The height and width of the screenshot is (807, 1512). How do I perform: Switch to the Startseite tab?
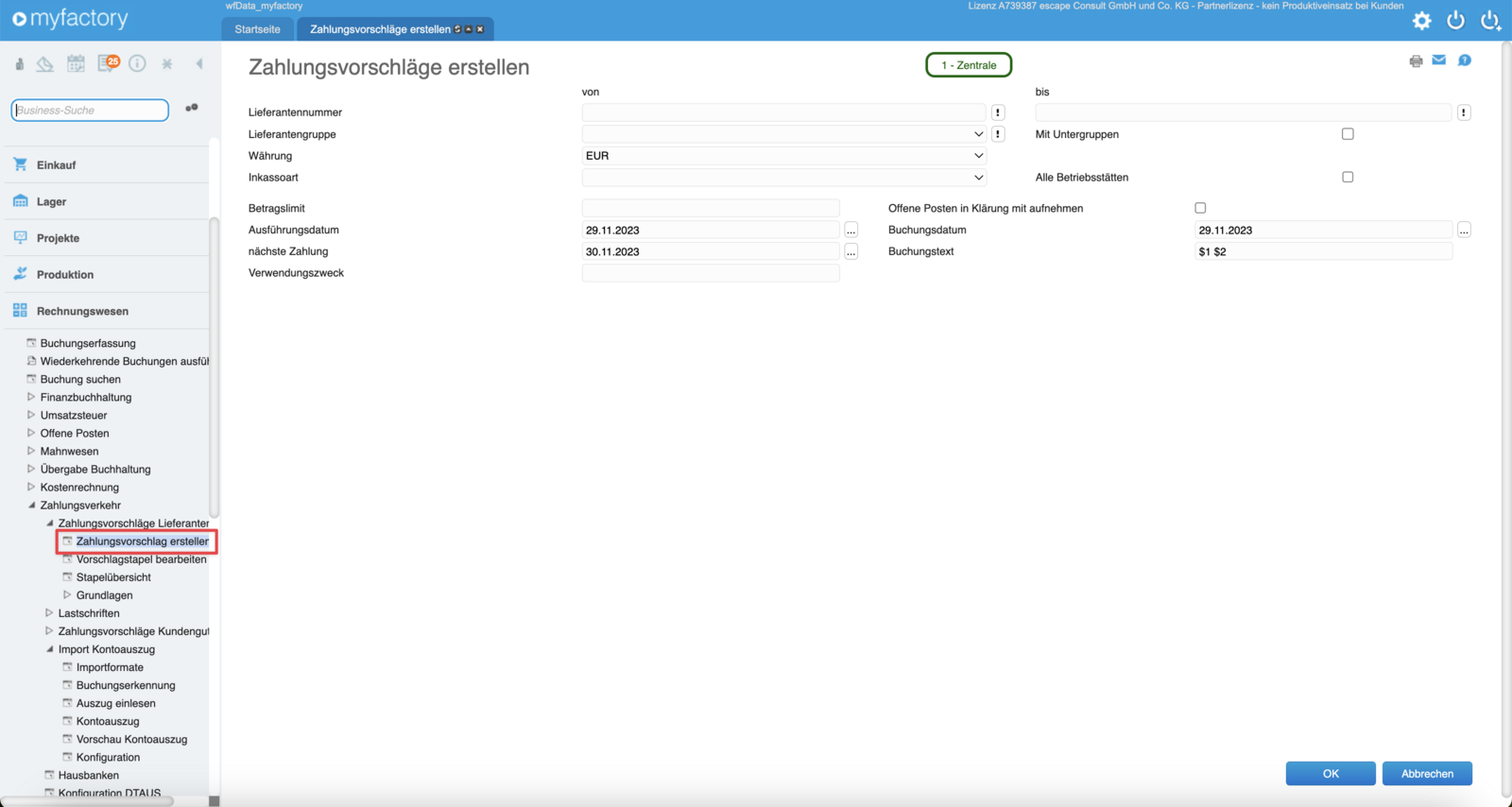[257, 29]
